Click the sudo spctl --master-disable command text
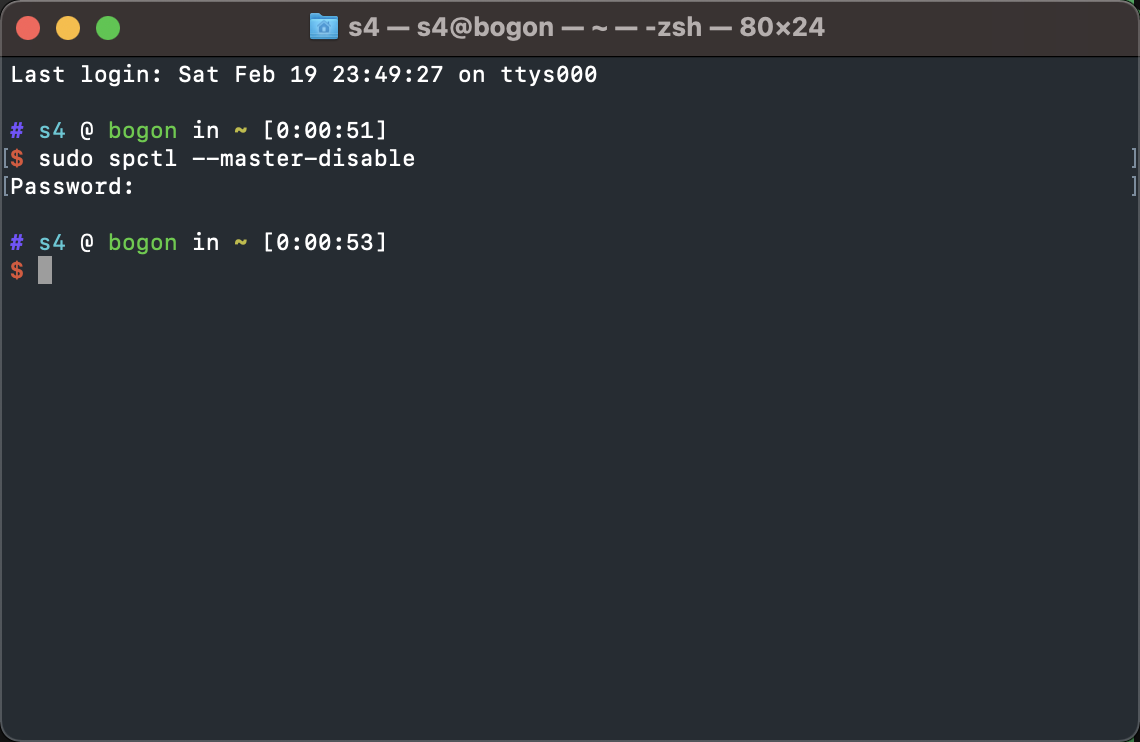The height and width of the screenshot is (742, 1140). 226,158
